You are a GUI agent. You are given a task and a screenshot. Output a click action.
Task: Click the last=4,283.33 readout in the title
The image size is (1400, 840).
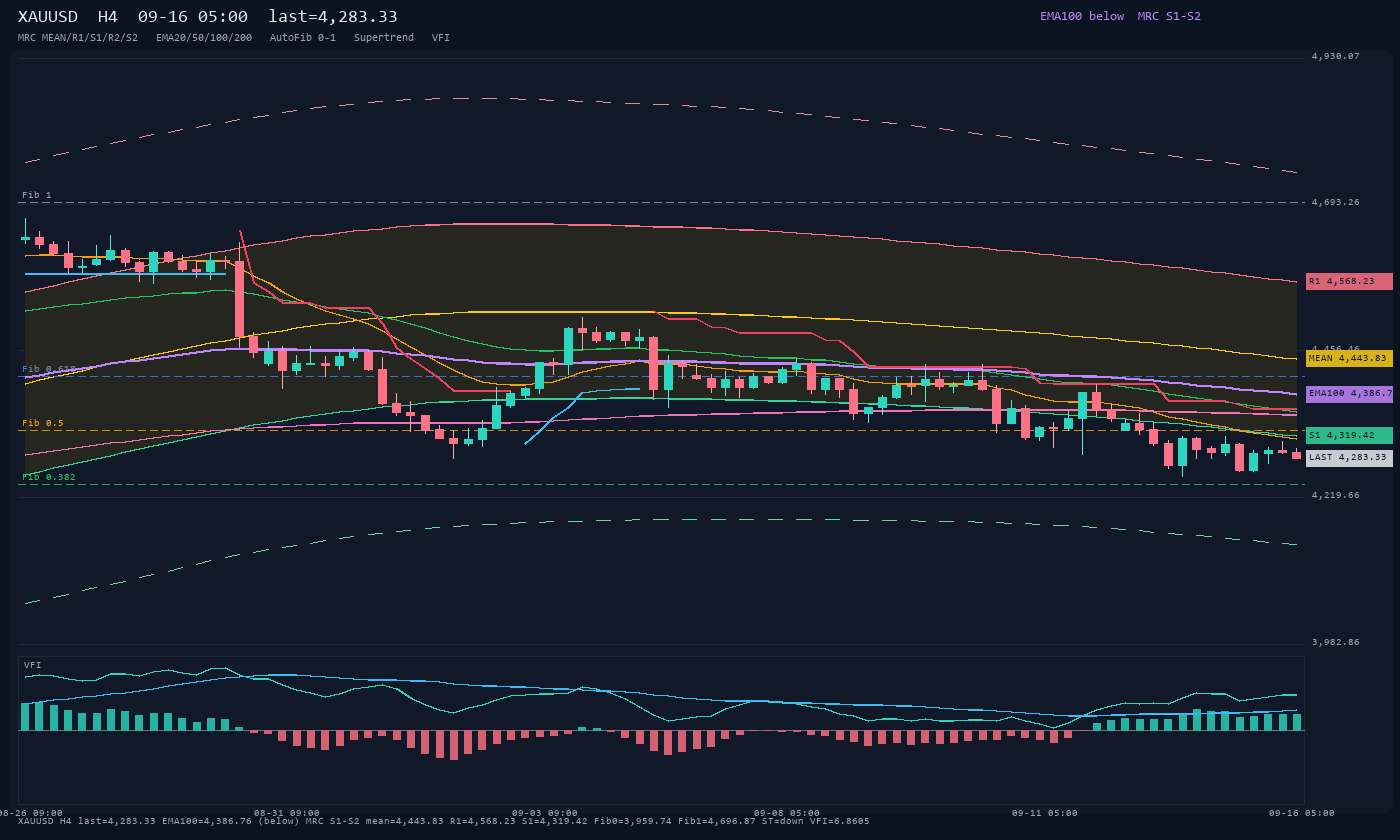pos(333,17)
